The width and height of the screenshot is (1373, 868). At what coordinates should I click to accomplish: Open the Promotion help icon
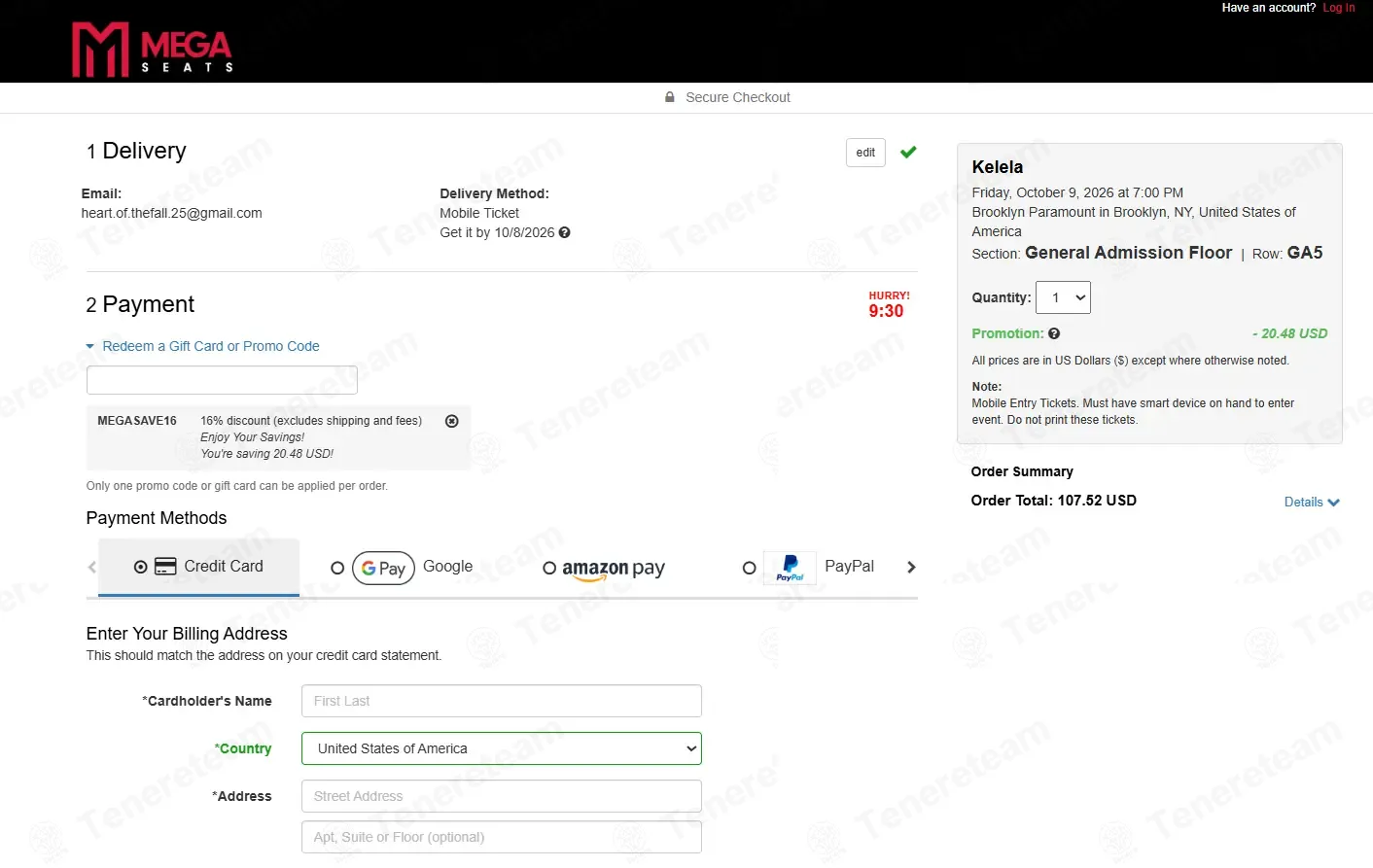(x=1054, y=333)
